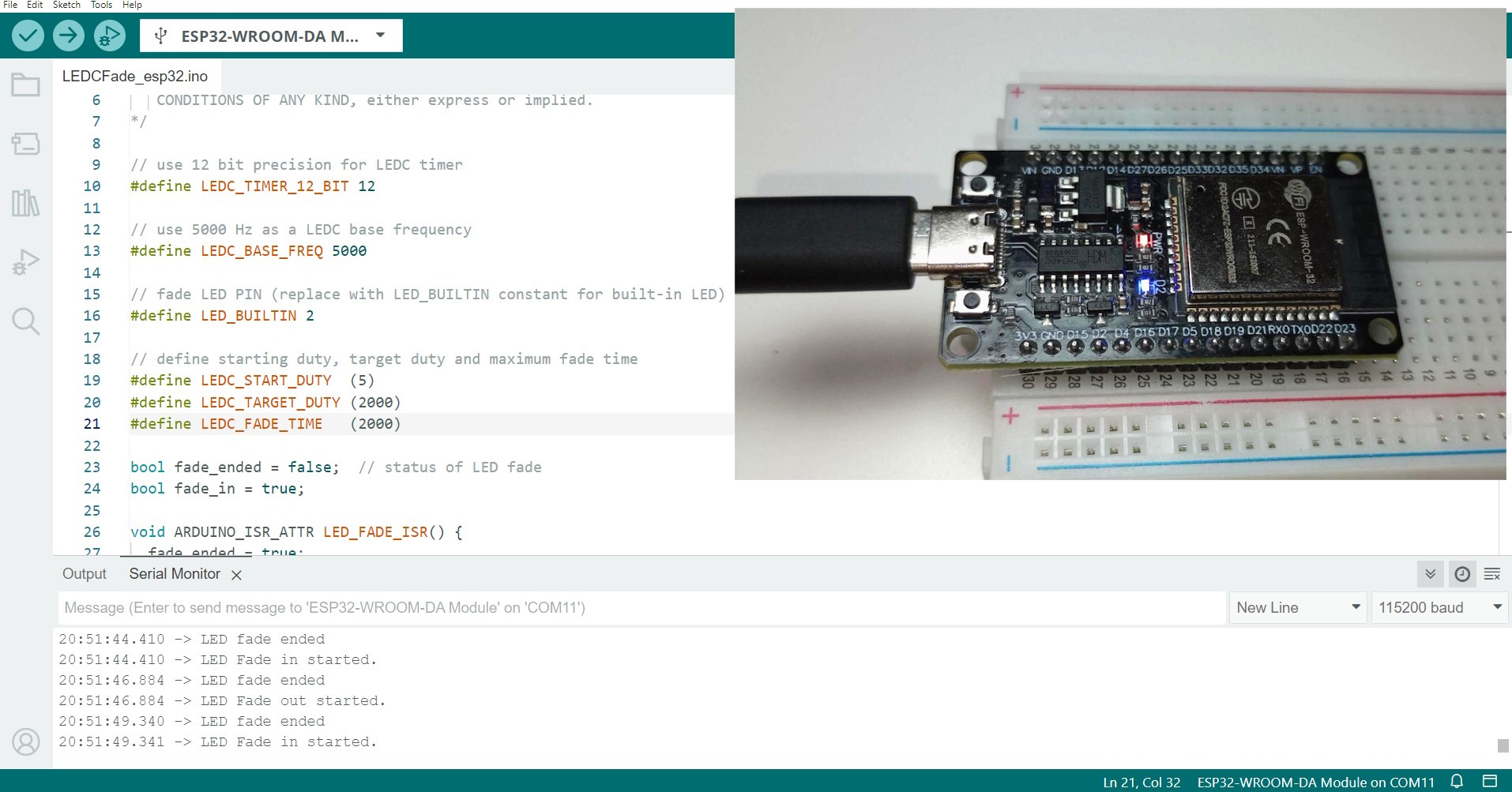Open the user account profile icon
Viewport: 1512px width, 792px height.
[26, 742]
